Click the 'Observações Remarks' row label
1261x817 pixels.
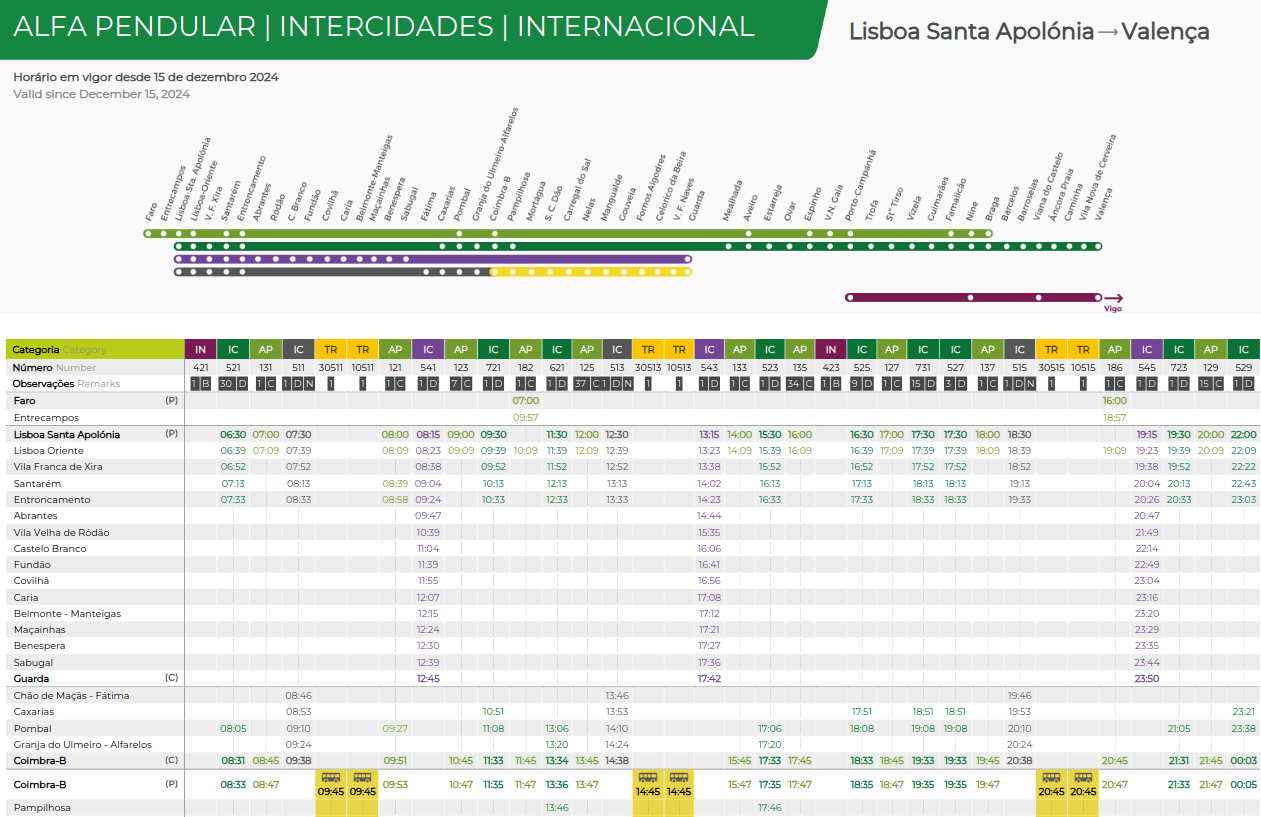click(66, 384)
